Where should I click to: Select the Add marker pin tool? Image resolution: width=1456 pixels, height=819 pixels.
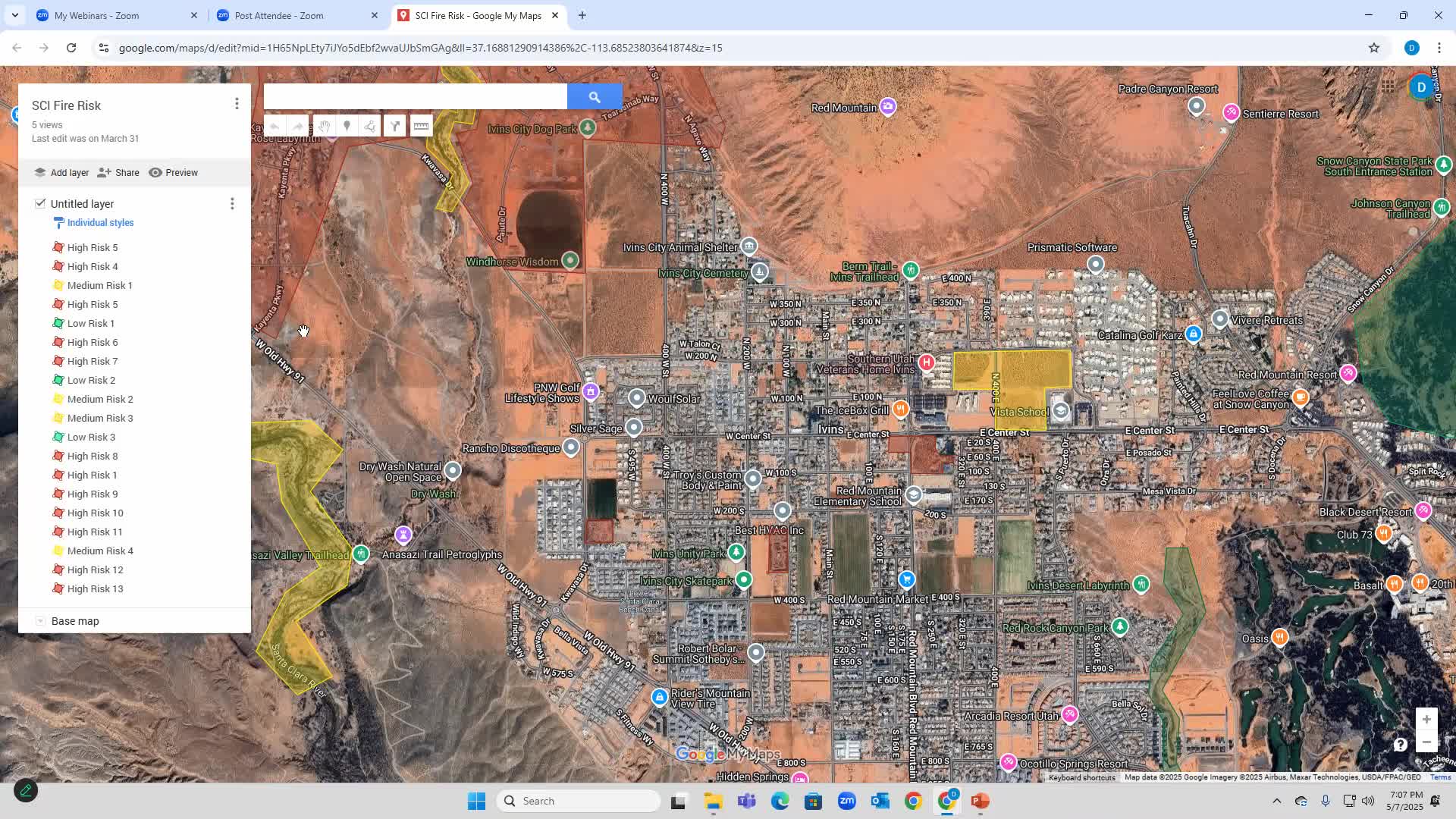point(347,127)
